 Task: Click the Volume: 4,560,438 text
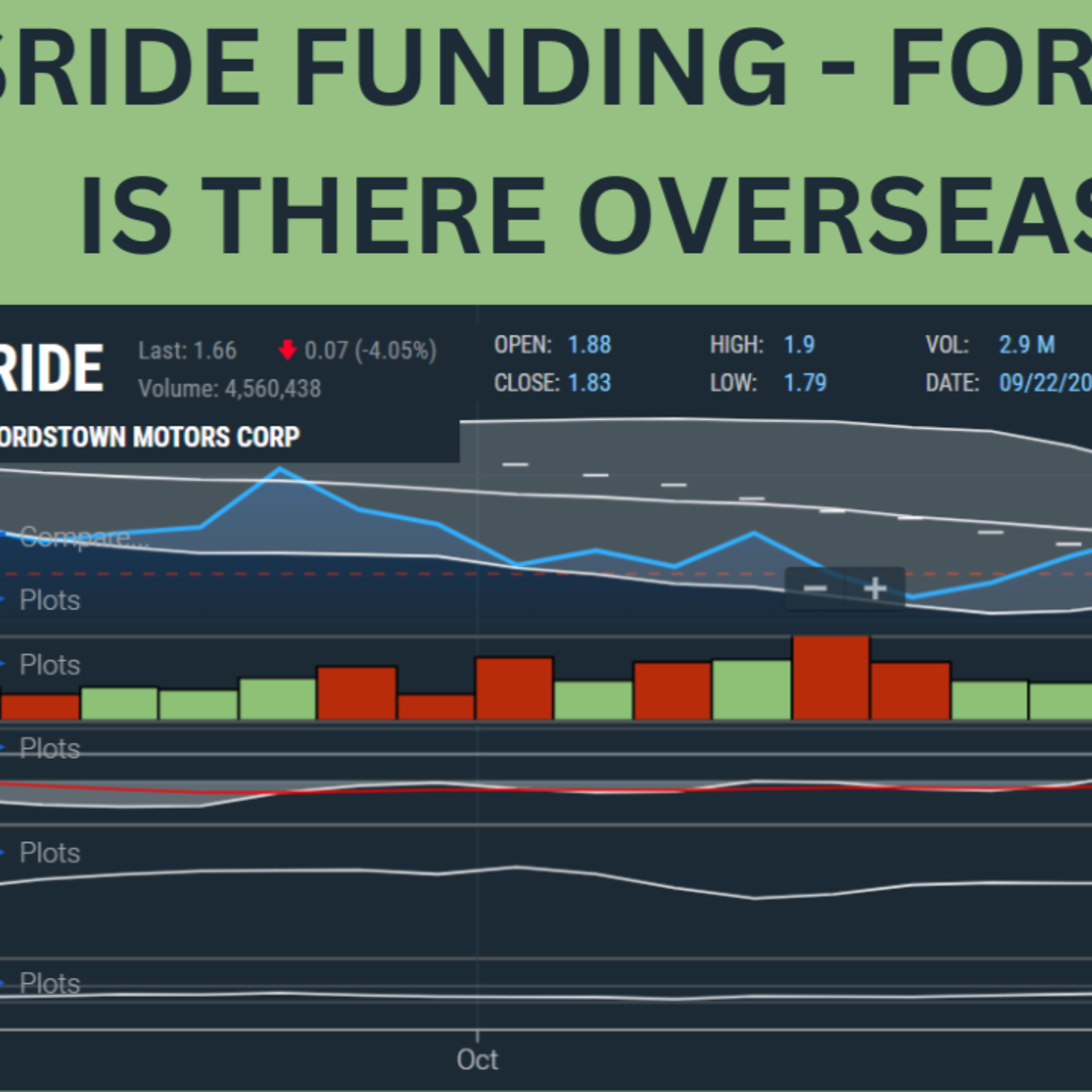(229, 388)
